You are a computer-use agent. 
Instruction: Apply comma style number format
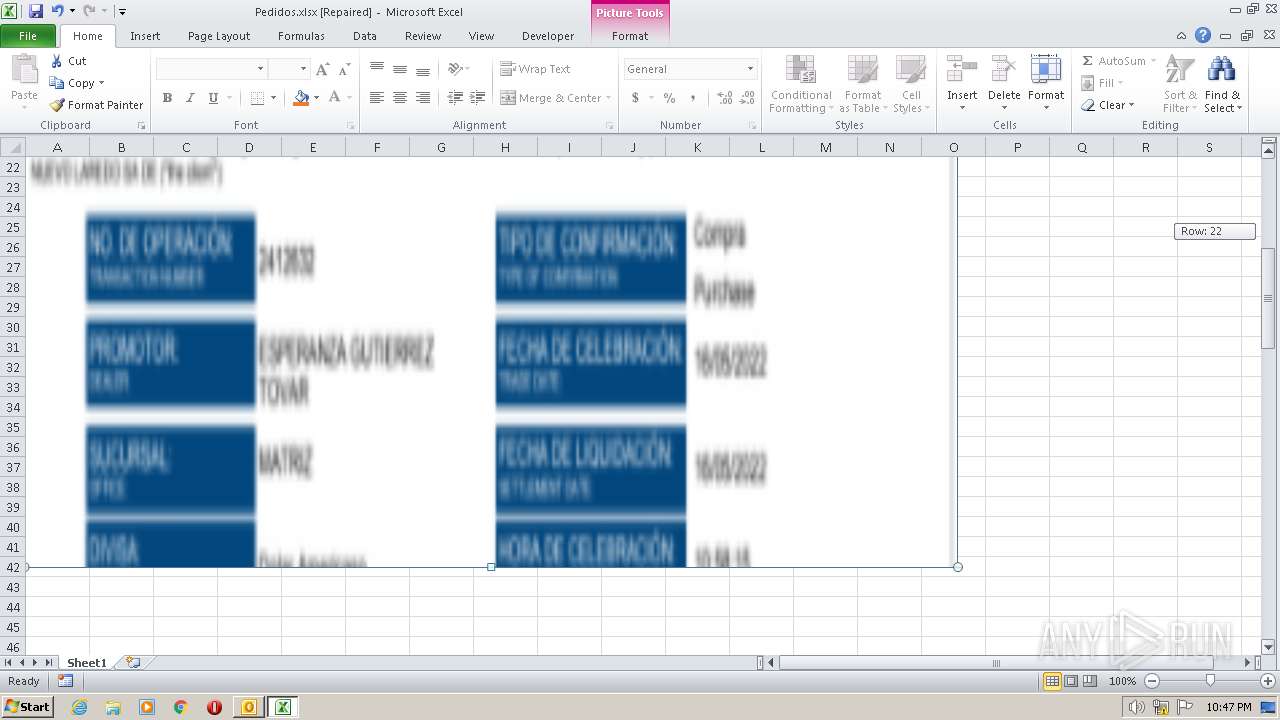pos(693,98)
